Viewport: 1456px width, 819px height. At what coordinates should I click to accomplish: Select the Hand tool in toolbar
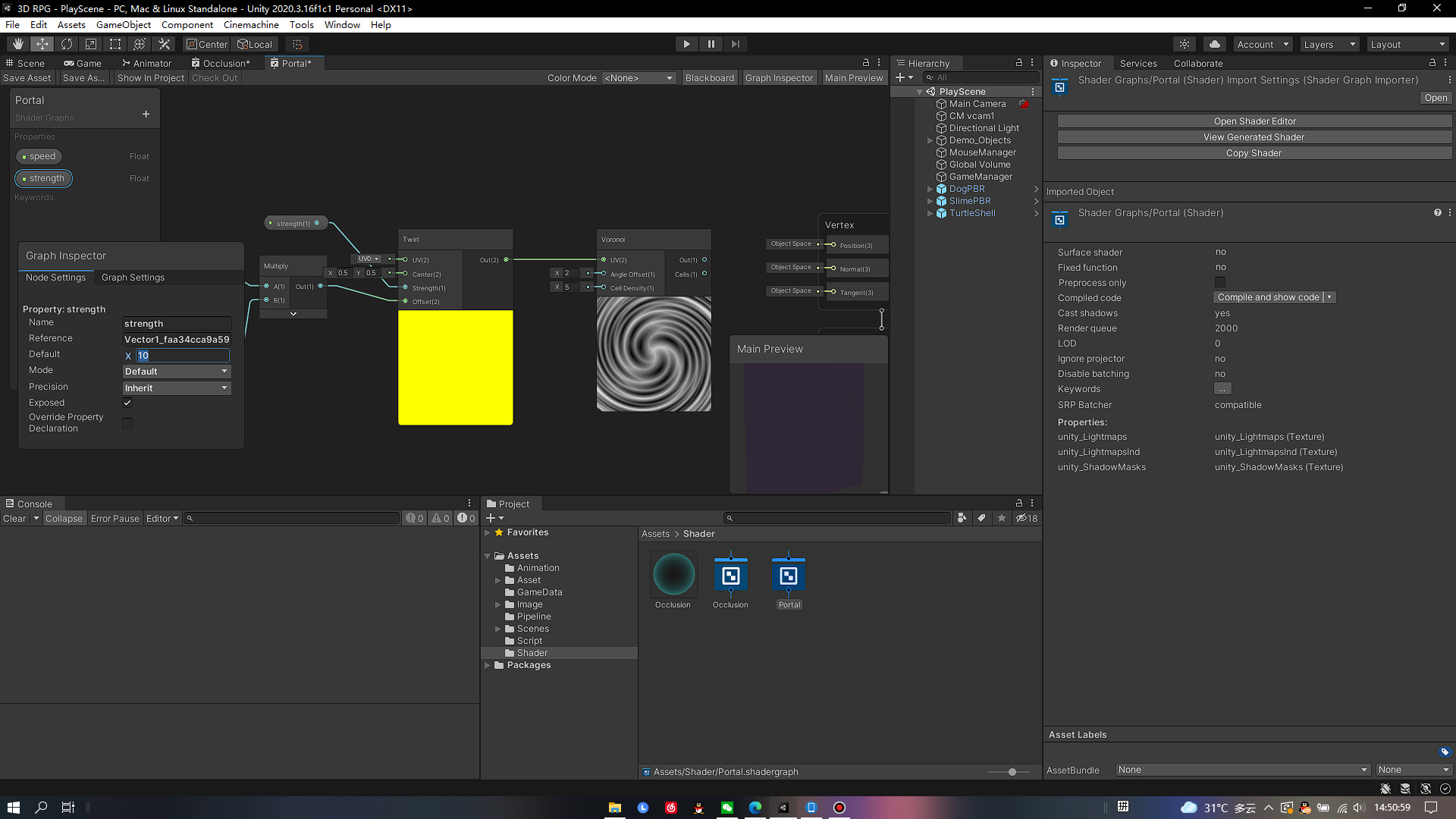(18, 44)
